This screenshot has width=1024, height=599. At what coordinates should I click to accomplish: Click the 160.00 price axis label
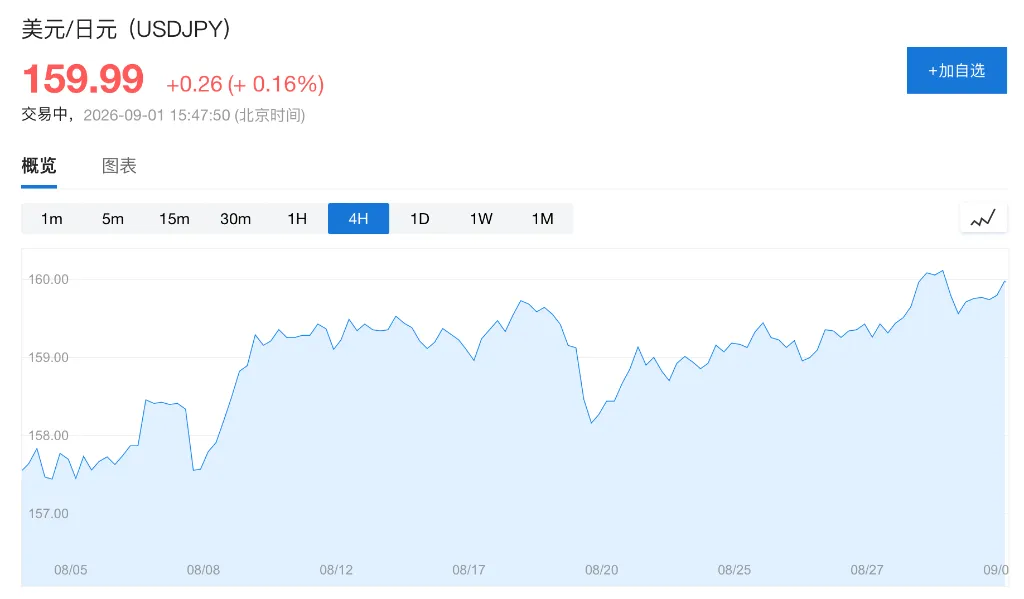48,280
